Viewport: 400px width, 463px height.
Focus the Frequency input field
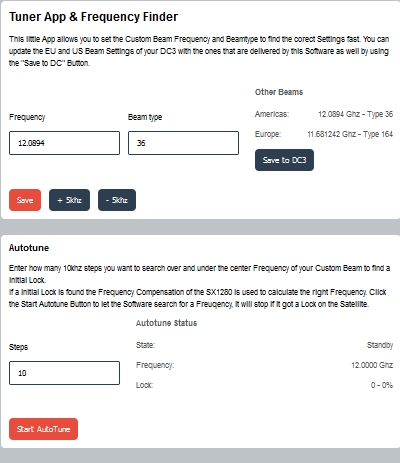(64, 143)
